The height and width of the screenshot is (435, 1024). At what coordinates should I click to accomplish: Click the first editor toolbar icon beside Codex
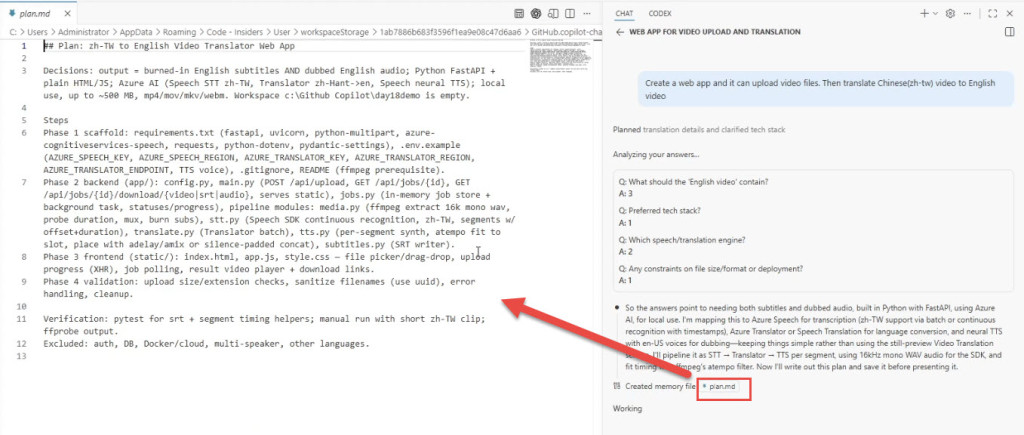(x=519, y=13)
